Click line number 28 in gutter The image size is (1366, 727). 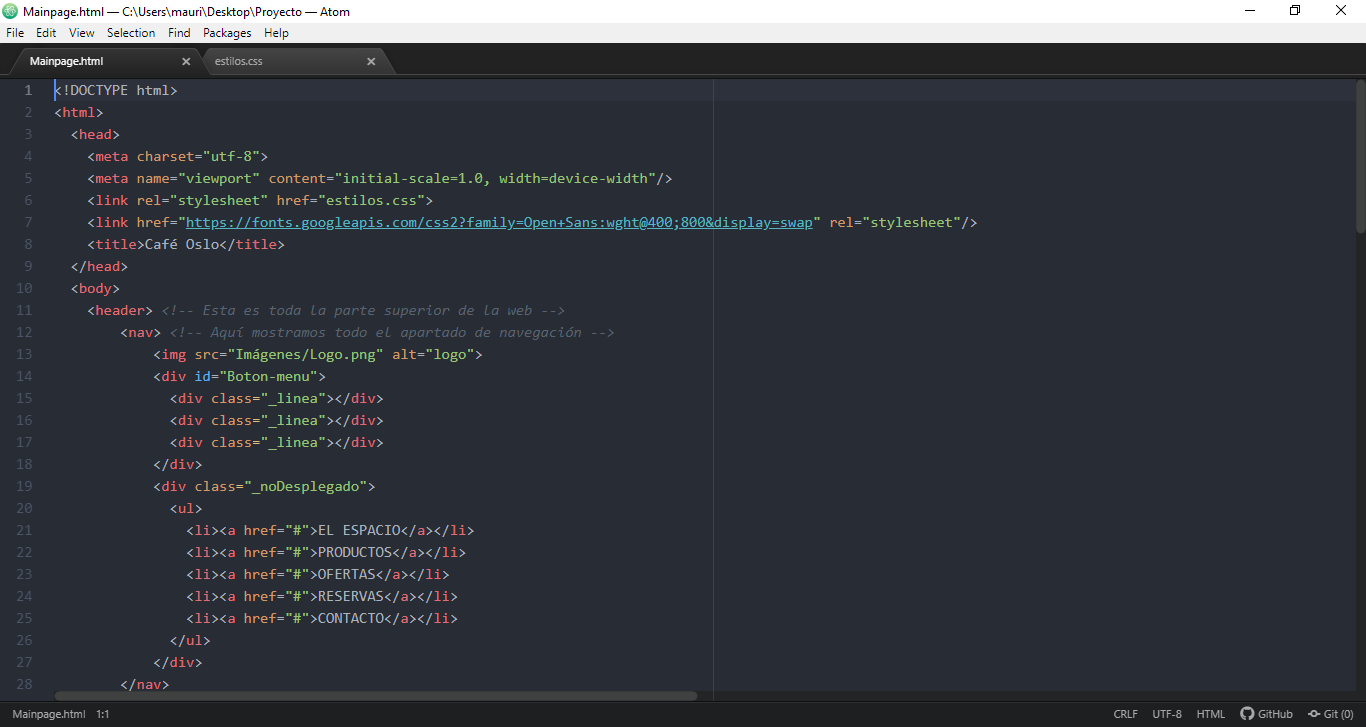click(24, 684)
